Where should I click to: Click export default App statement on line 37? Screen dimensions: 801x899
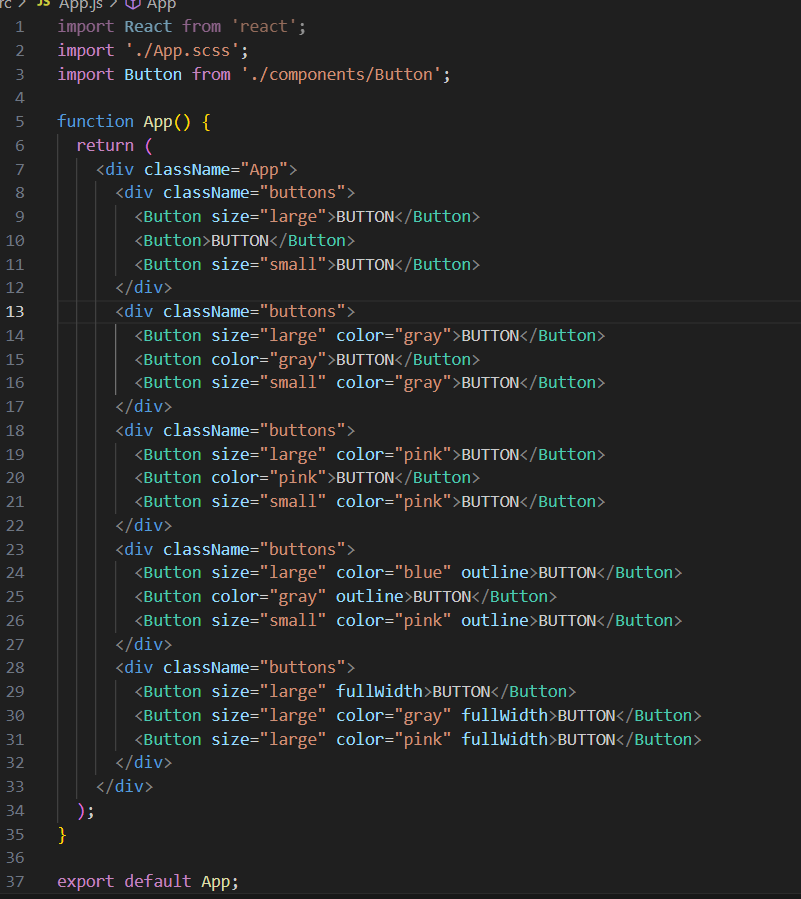(148, 882)
